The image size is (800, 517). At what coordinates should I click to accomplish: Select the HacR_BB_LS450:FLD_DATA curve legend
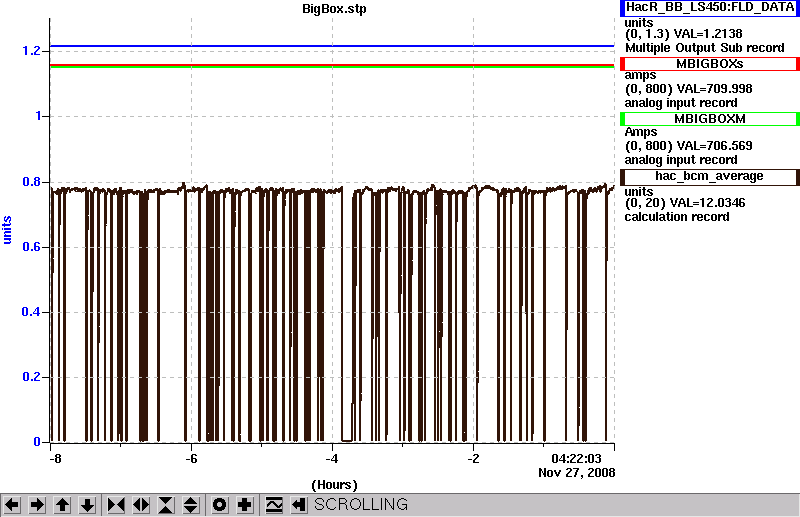710,8
